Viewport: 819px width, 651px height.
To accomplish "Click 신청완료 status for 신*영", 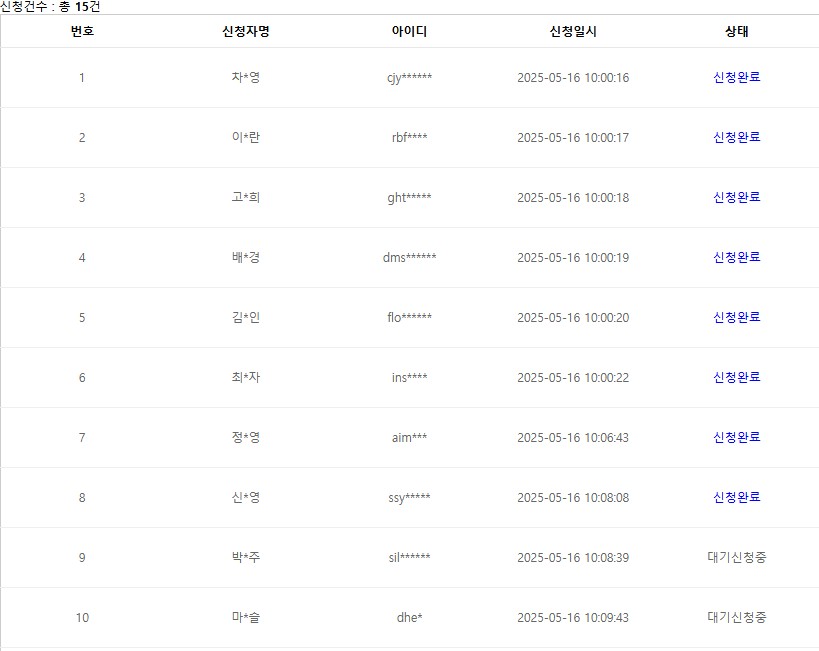I will [736, 497].
